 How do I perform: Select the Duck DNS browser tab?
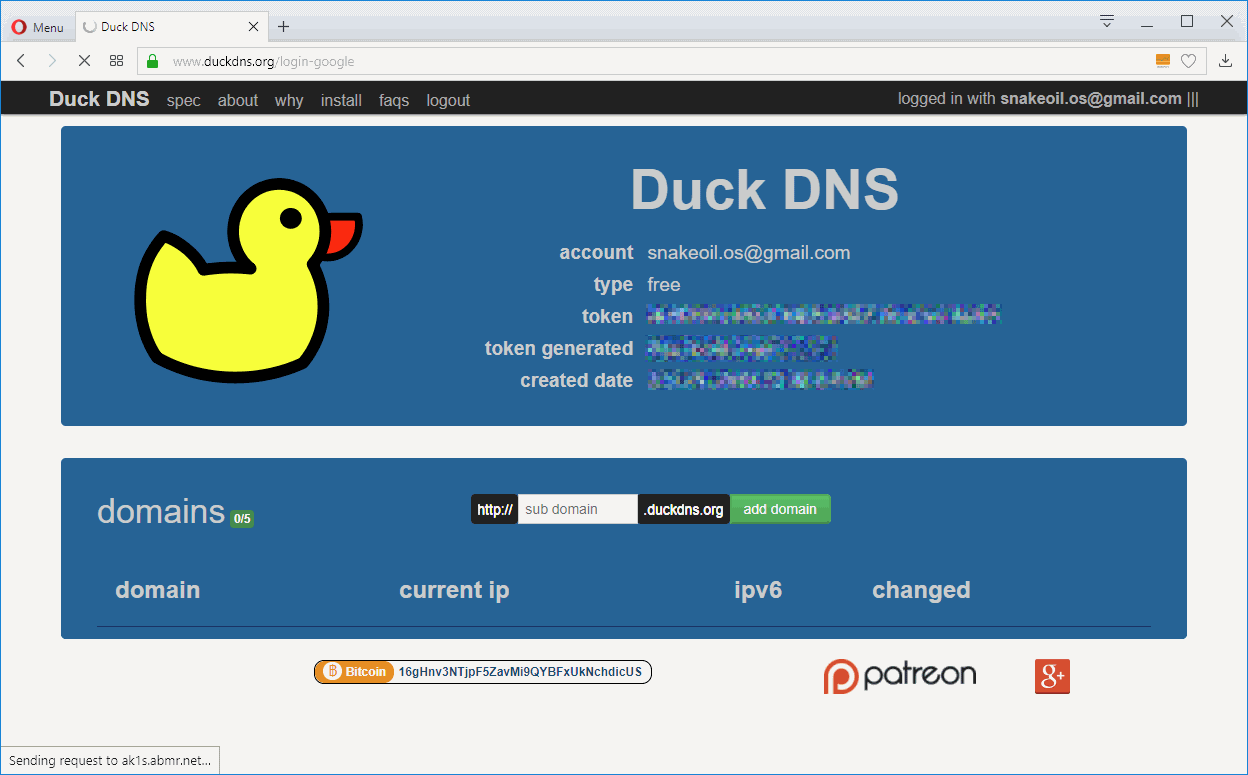170,27
